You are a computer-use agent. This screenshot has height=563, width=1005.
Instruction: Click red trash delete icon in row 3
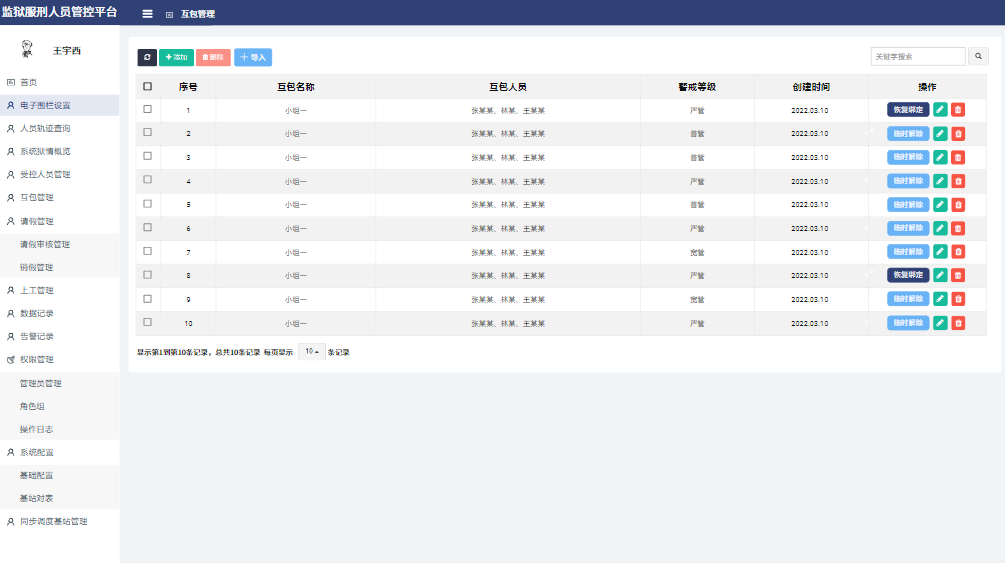pos(958,157)
